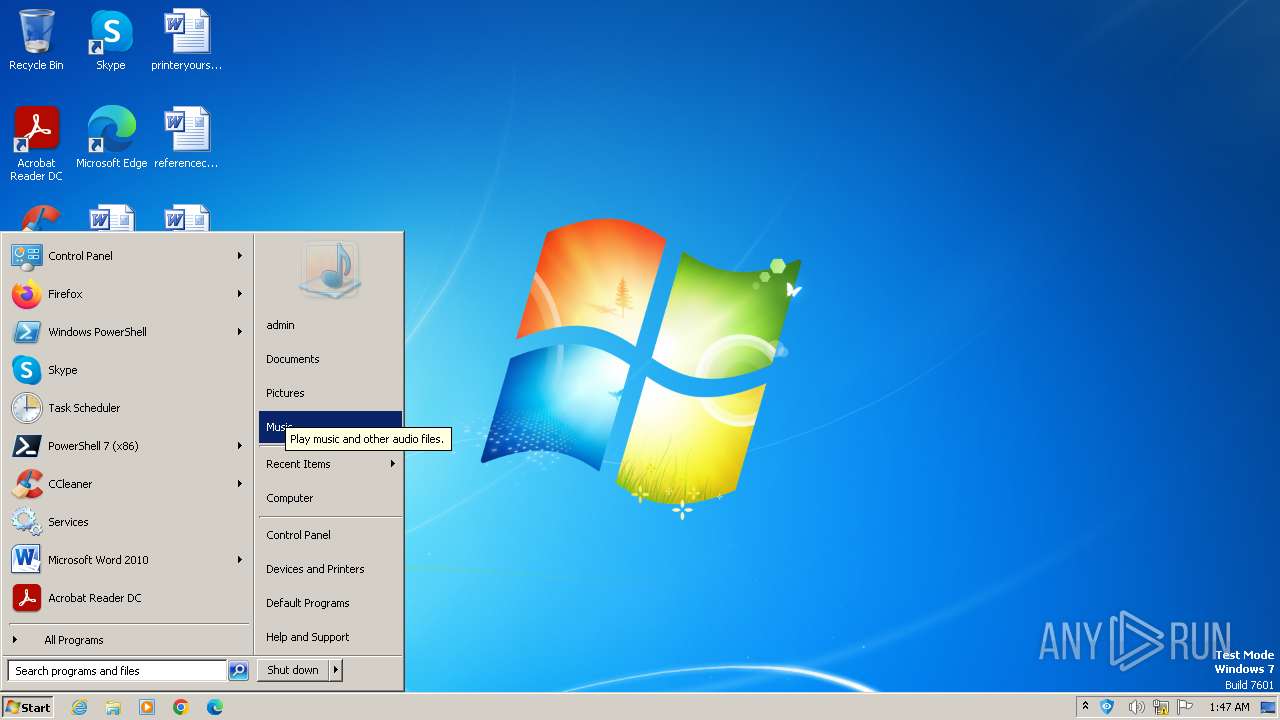Expand the CCleaner jump list arrow

click(240, 484)
